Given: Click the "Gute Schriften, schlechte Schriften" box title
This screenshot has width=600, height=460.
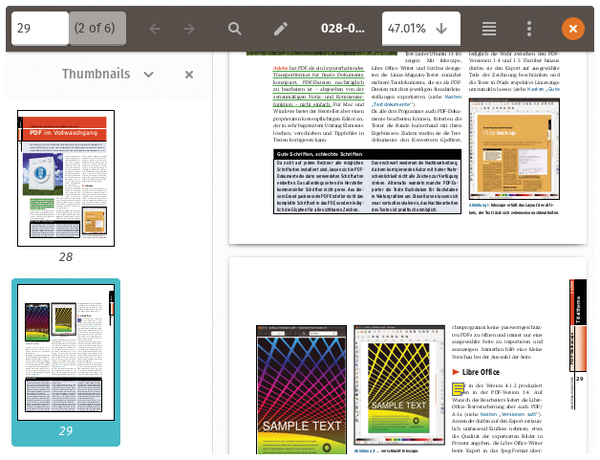Looking at the screenshot, I should pyautogui.click(x=320, y=154).
